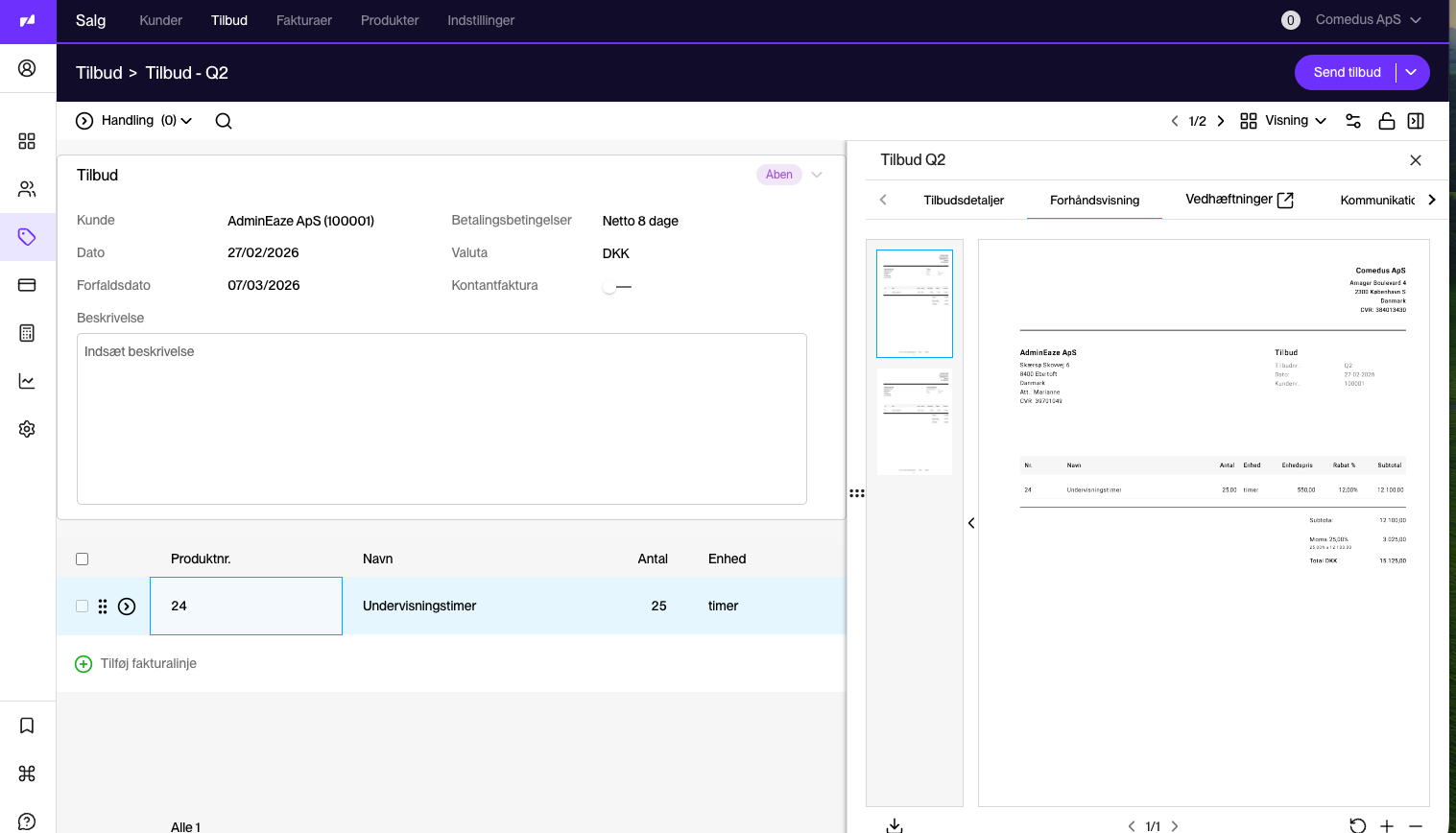
Task: Open the Visning view dropdown
Action: [x=1283, y=121]
